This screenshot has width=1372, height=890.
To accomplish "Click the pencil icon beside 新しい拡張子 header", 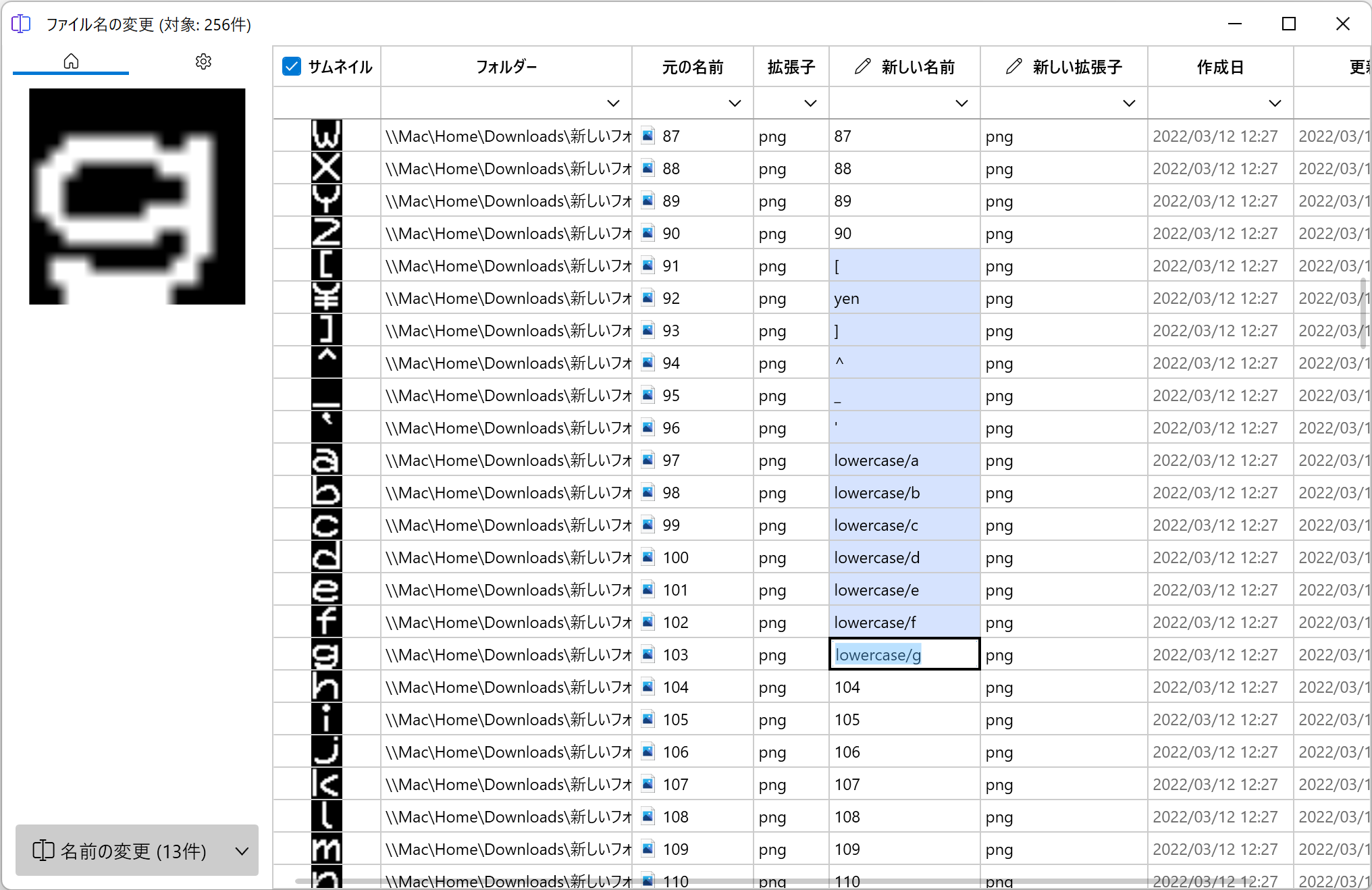I will click(x=1013, y=66).
